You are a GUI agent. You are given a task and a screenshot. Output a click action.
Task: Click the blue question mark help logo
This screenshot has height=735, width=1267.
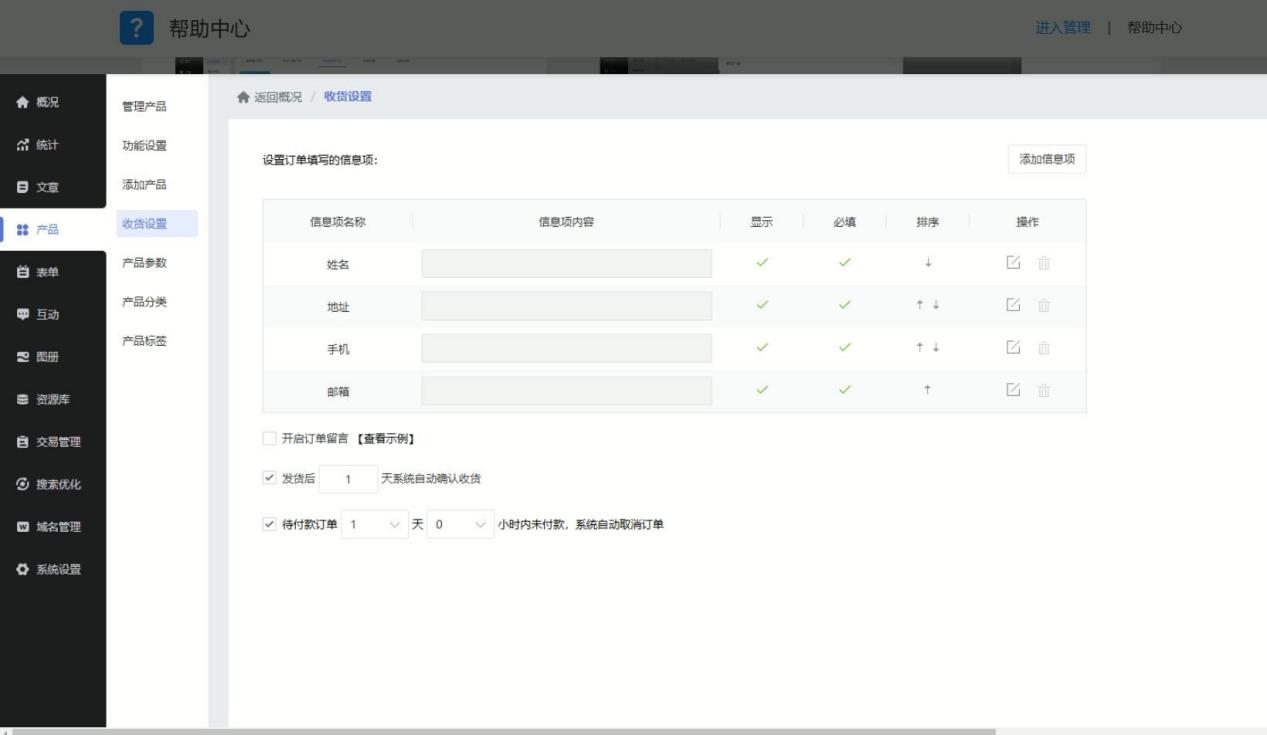pyautogui.click(x=137, y=28)
